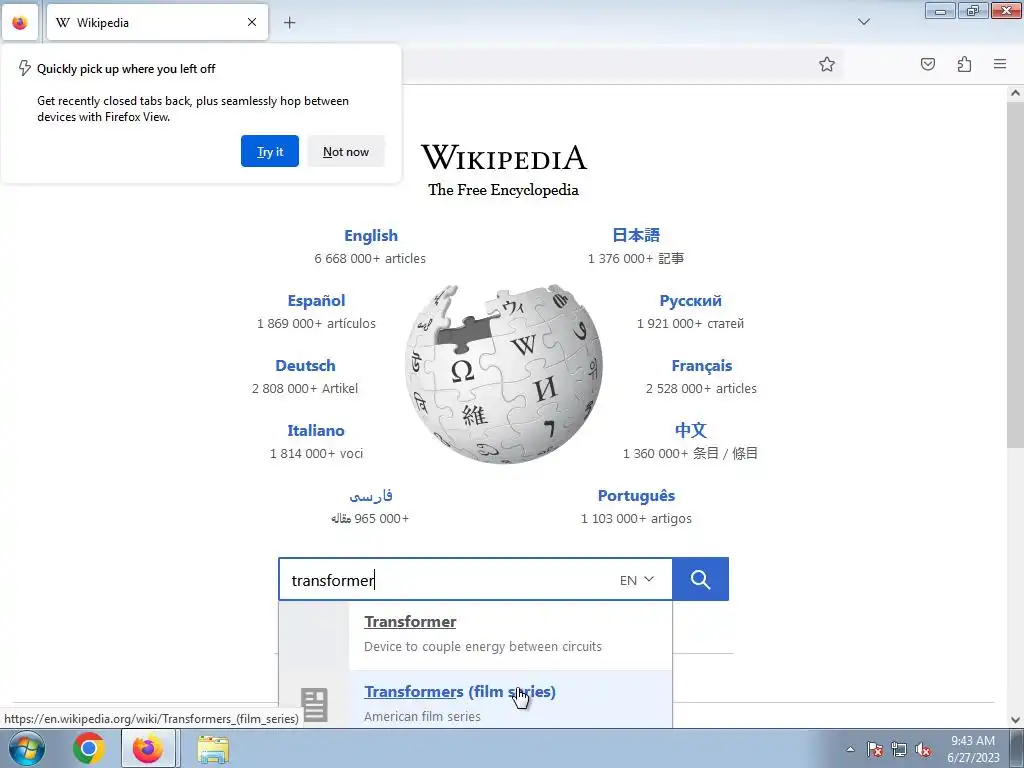Open the list all tabs chevron
The image size is (1024, 768).
click(x=863, y=22)
